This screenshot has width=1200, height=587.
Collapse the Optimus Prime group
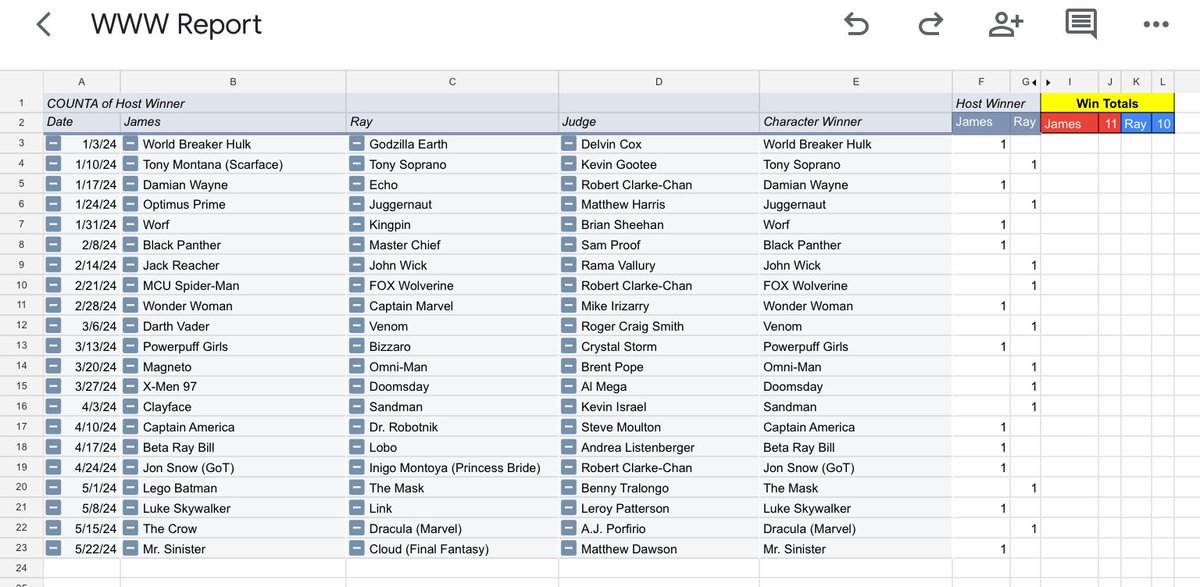pos(130,204)
